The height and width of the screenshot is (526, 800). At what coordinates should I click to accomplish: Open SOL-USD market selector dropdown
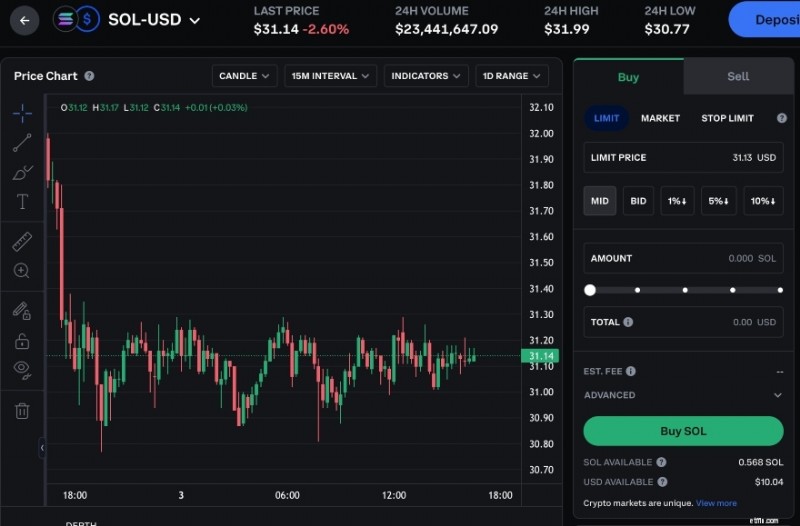click(154, 20)
